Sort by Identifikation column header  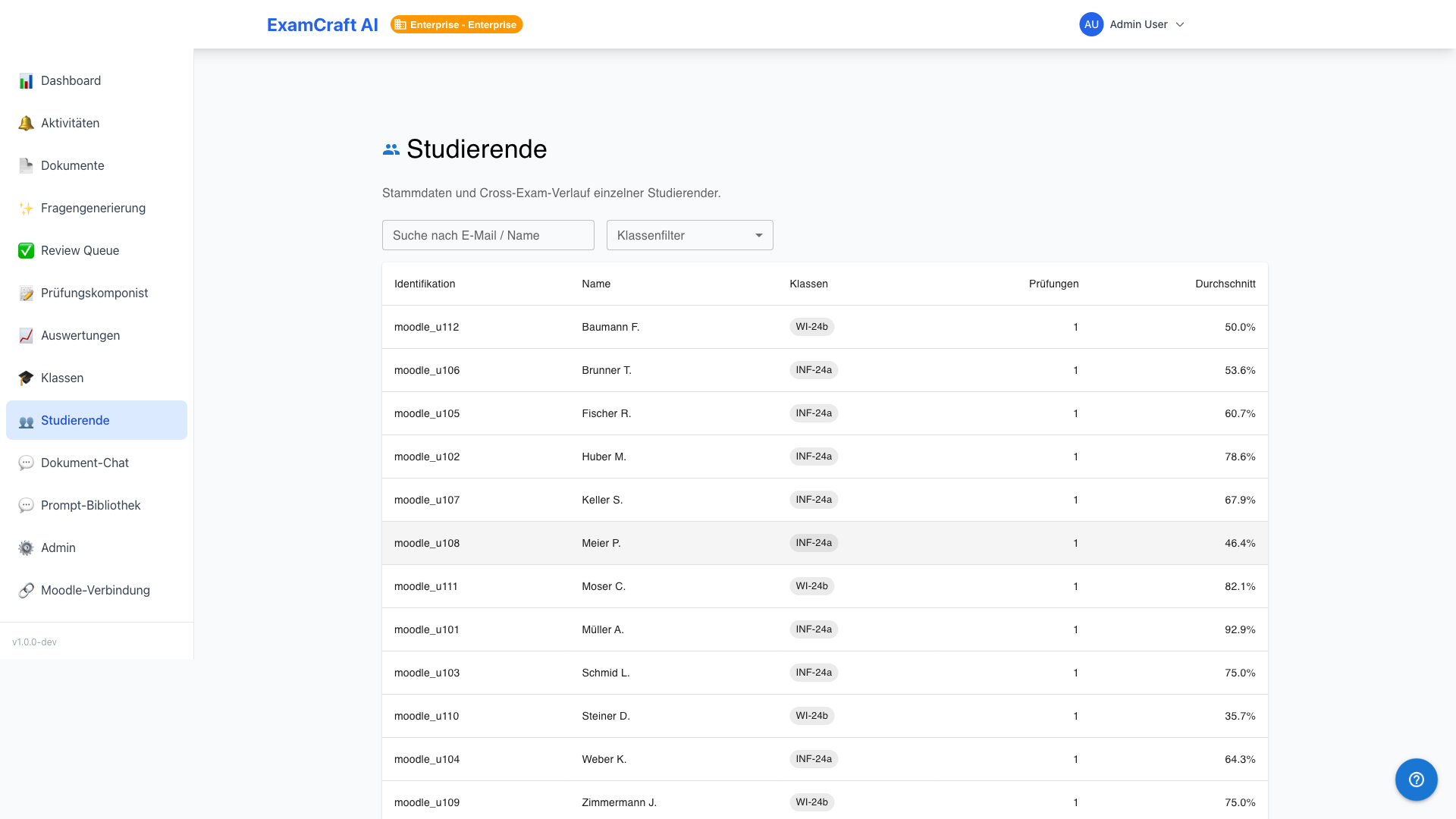point(425,284)
